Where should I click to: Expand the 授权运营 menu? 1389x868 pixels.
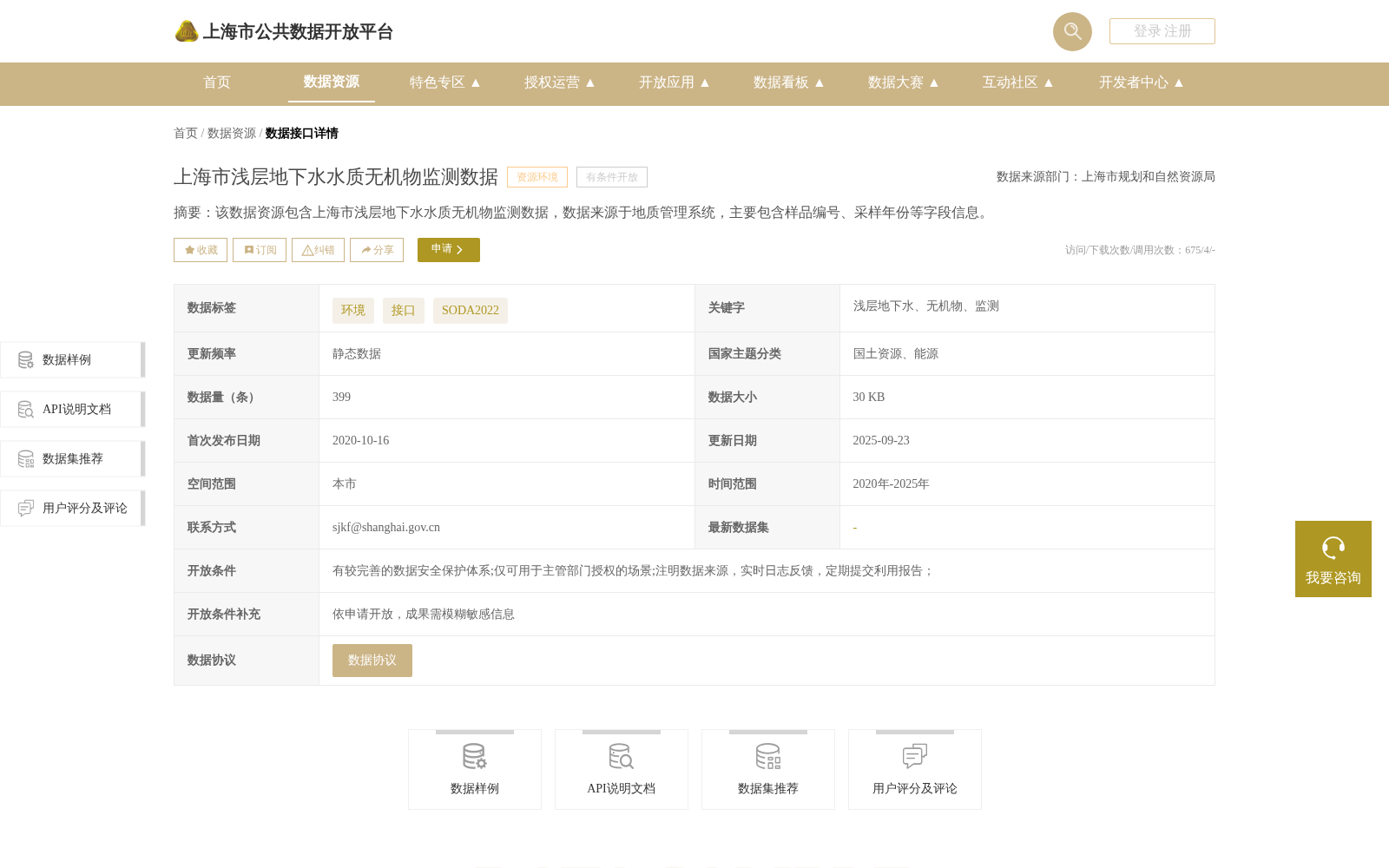tap(560, 82)
